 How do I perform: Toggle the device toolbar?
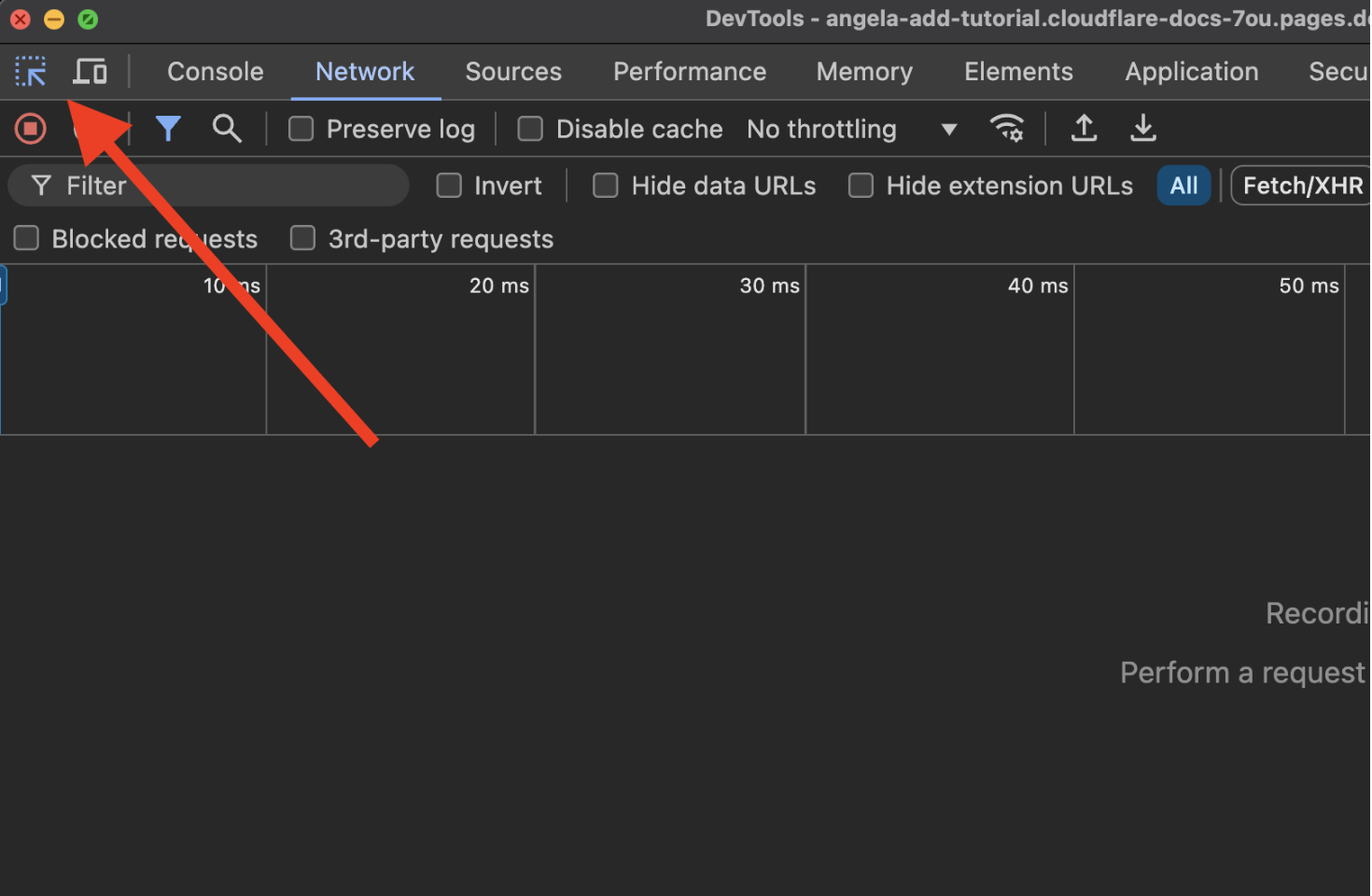[x=90, y=71]
